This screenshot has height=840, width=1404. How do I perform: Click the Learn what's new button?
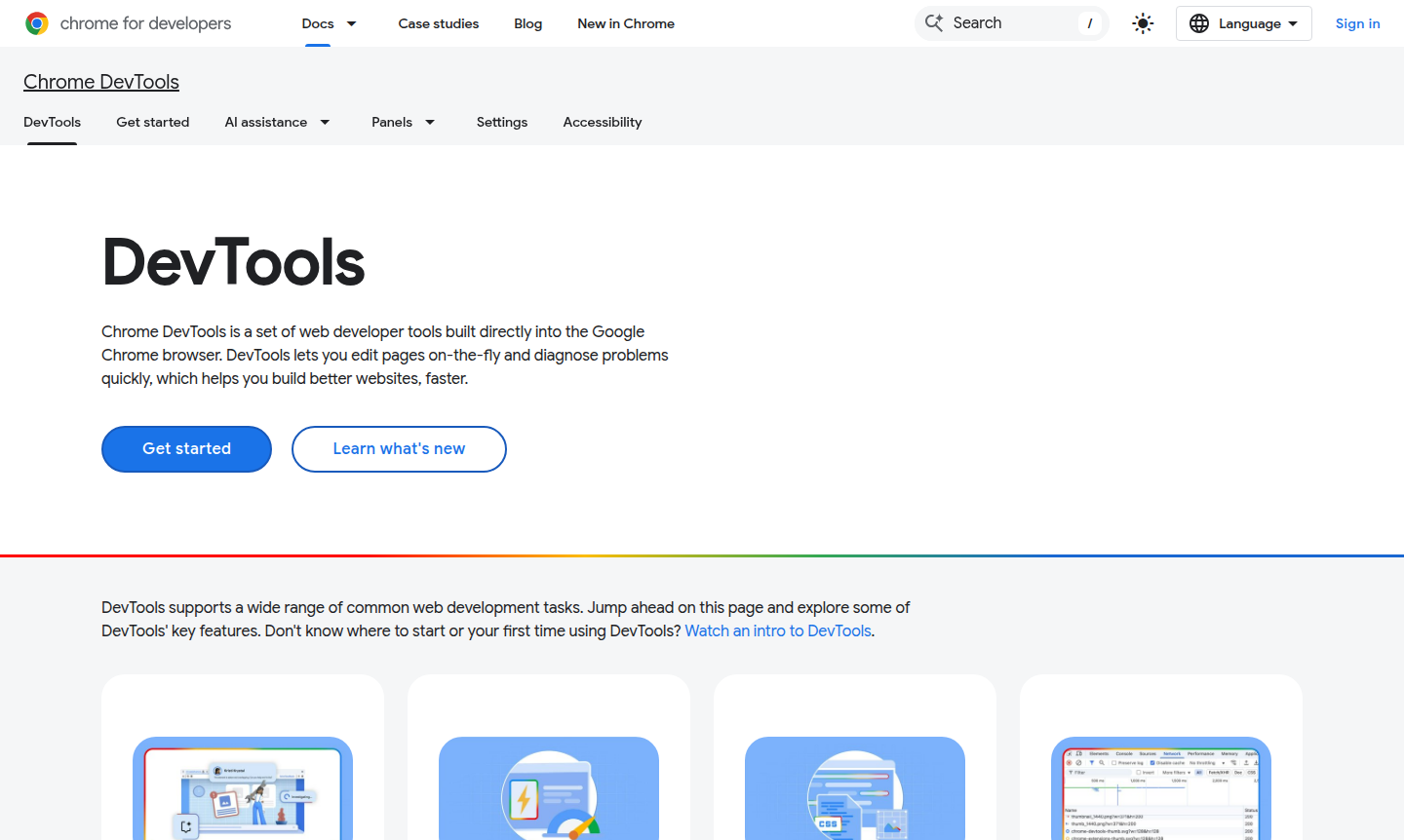399,448
